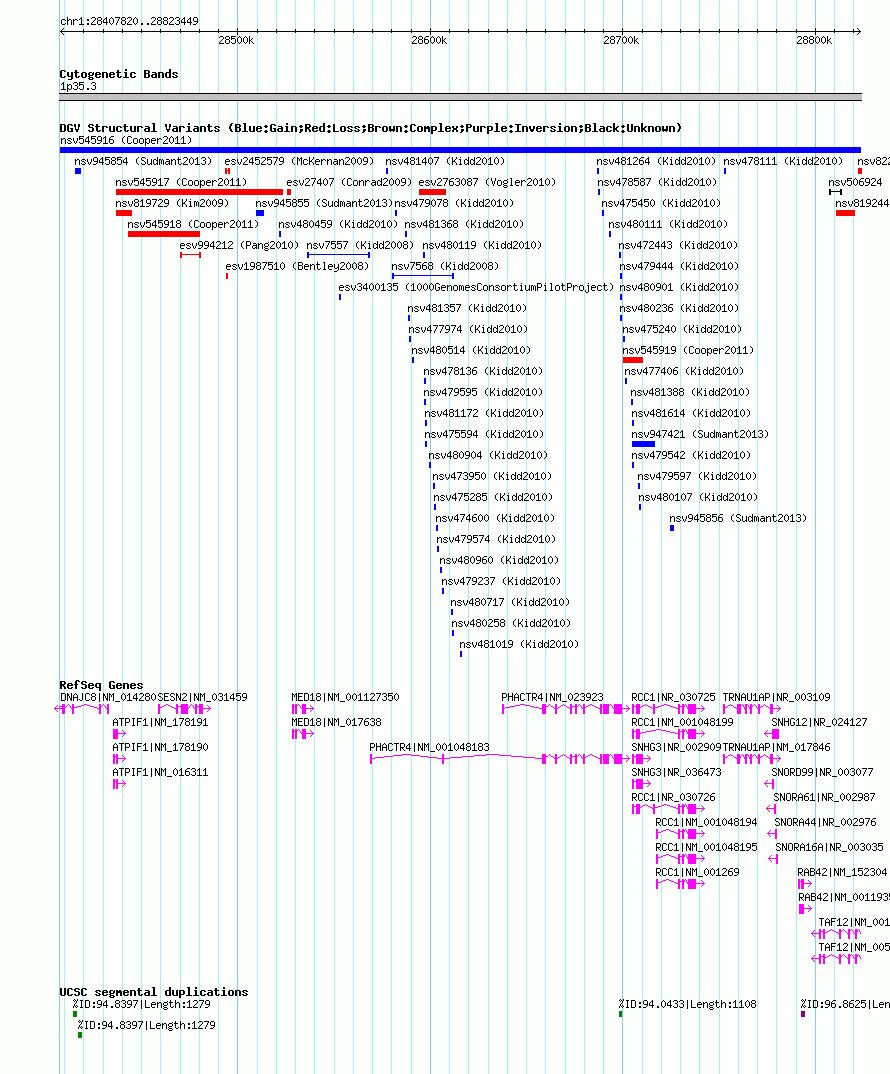The image size is (890, 1074).
Task: Open variant nsv480107 (Kidd2010)
Action: (698, 497)
